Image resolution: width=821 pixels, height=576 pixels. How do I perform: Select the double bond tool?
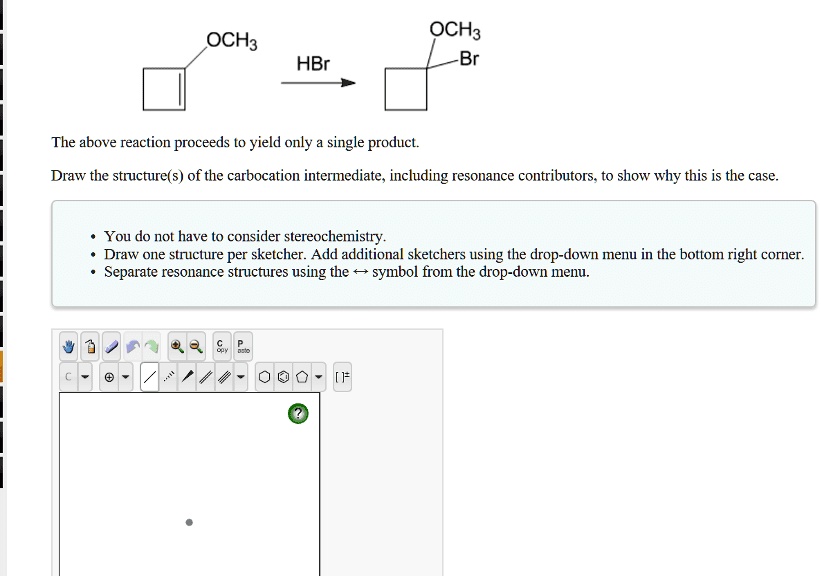point(207,376)
